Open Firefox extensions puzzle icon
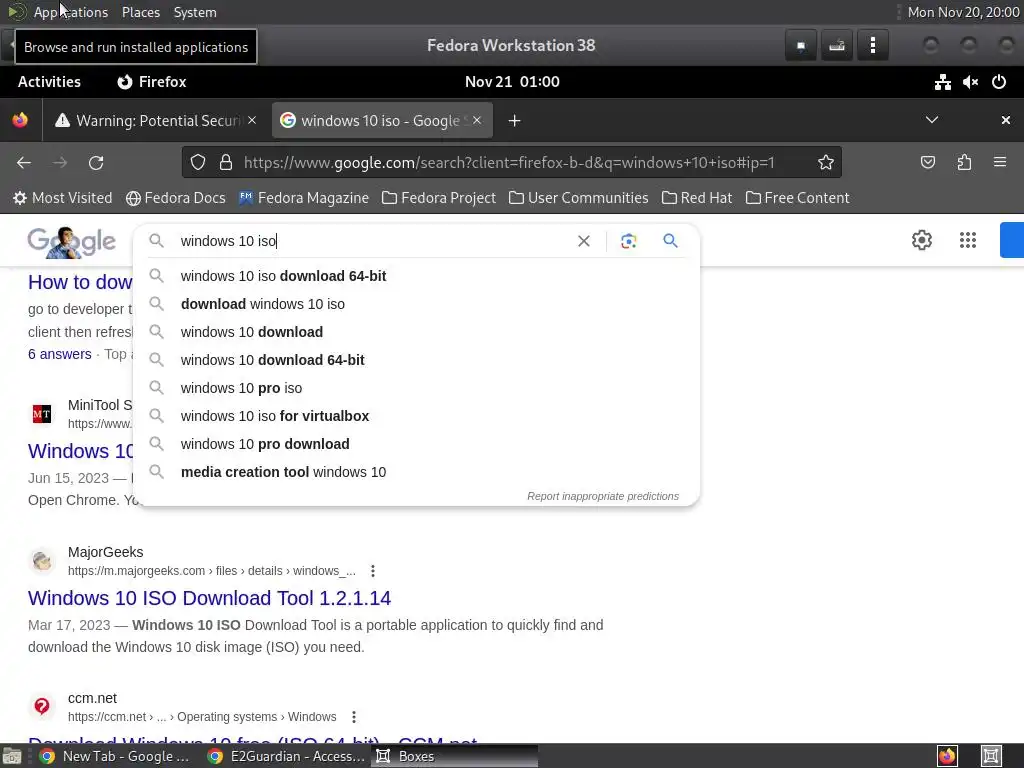 point(964,163)
